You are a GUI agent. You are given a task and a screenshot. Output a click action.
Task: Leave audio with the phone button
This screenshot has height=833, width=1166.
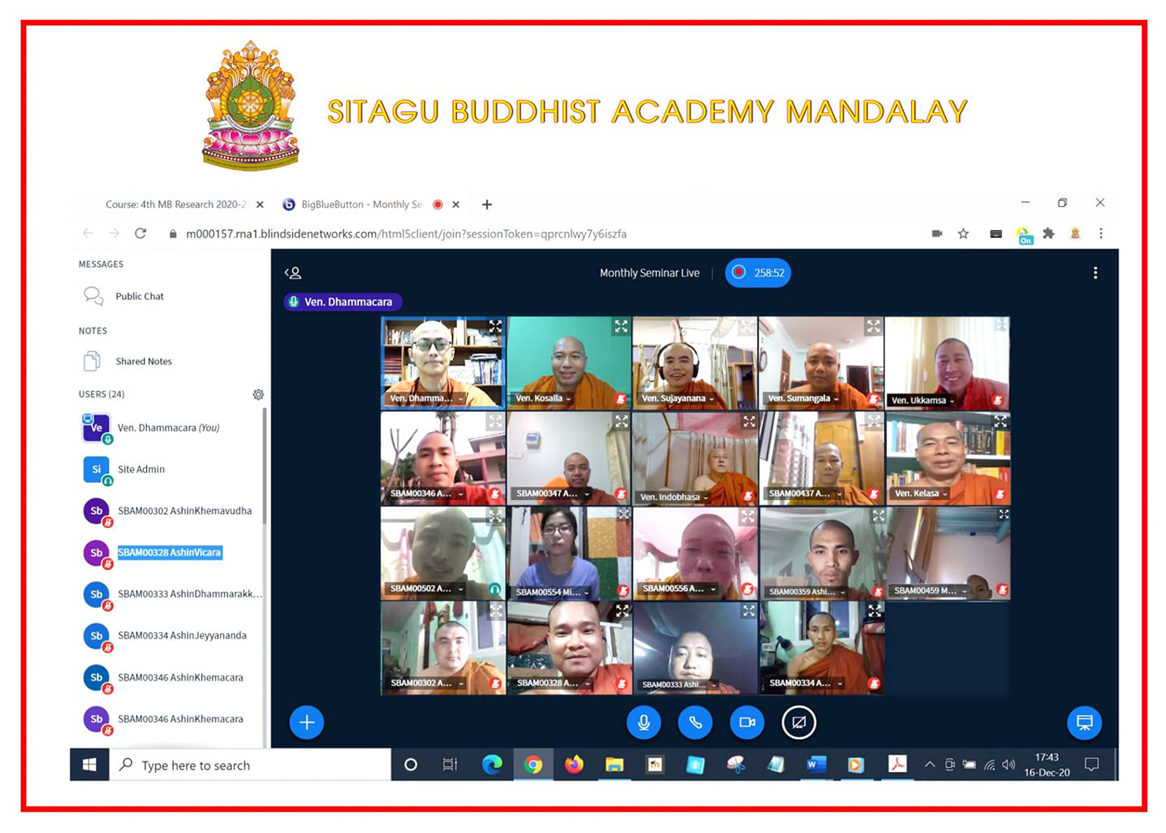pyautogui.click(x=695, y=722)
